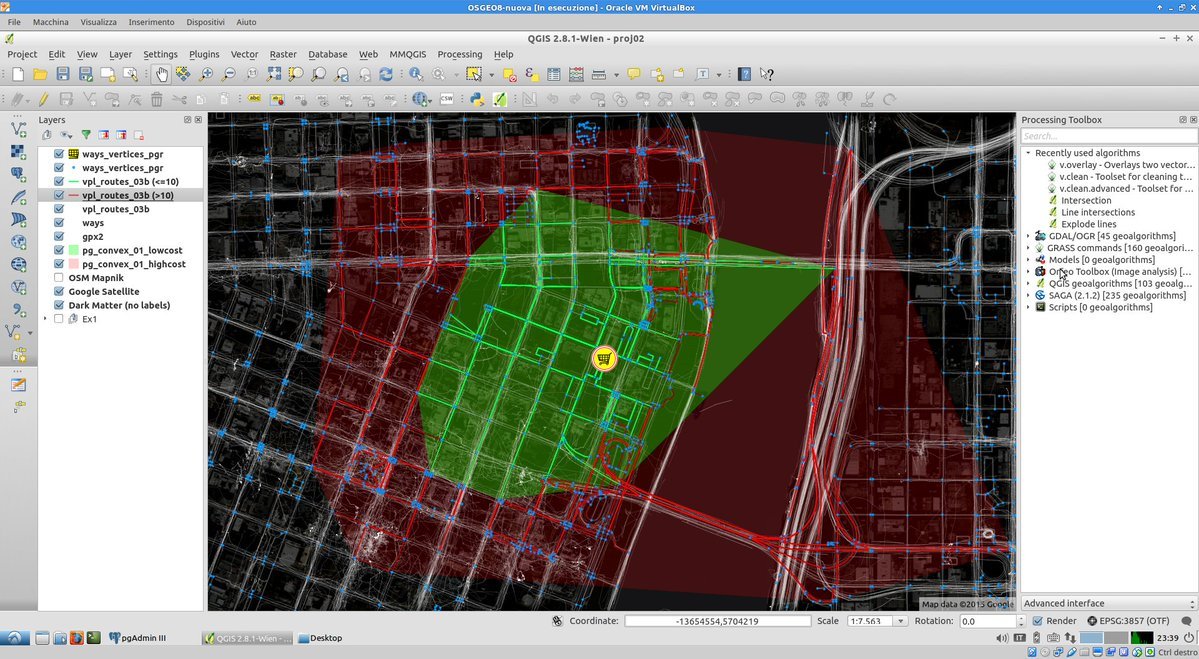This screenshot has height=659, width=1199.
Task: Open the Processing menu
Action: click(x=459, y=54)
